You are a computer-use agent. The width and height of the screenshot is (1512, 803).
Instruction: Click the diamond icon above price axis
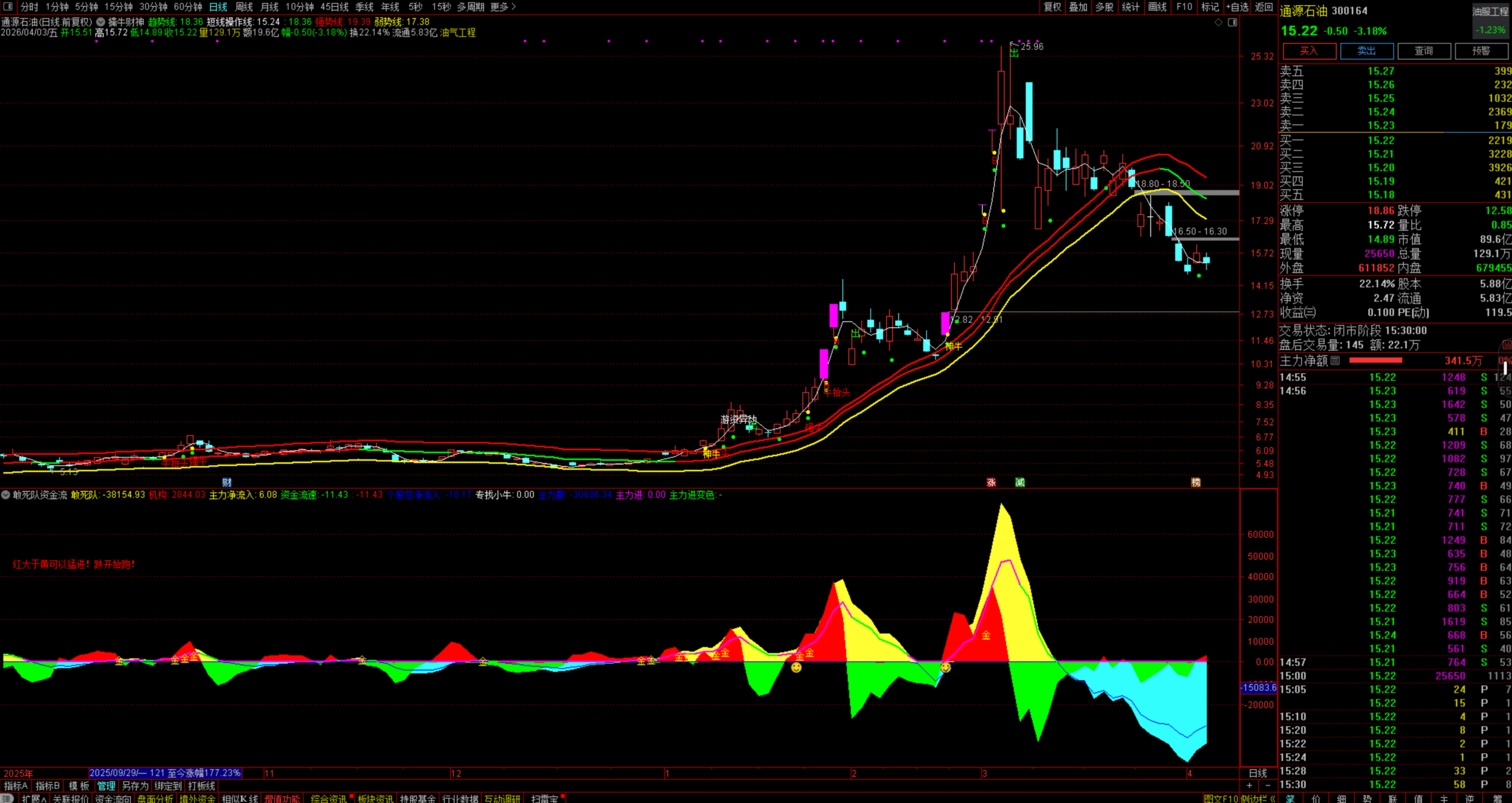1218,22
